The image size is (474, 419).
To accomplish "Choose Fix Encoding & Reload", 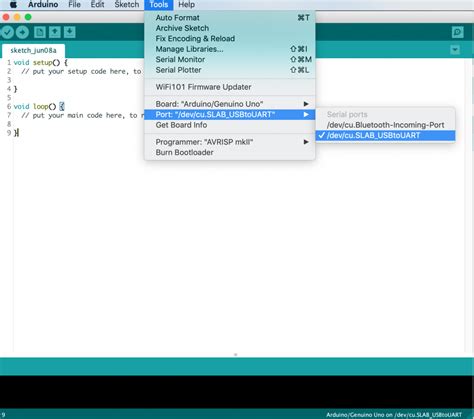I will pos(230,39).
